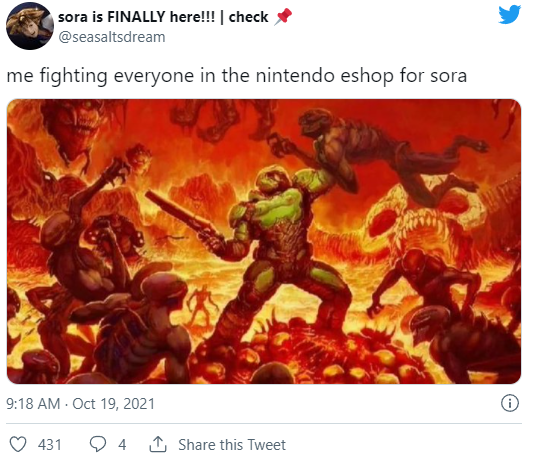Image resolution: width=533 pixels, height=459 pixels.
Task: Click the red pushpin emoji
Action: pyautogui.click(x=283, y=17)
